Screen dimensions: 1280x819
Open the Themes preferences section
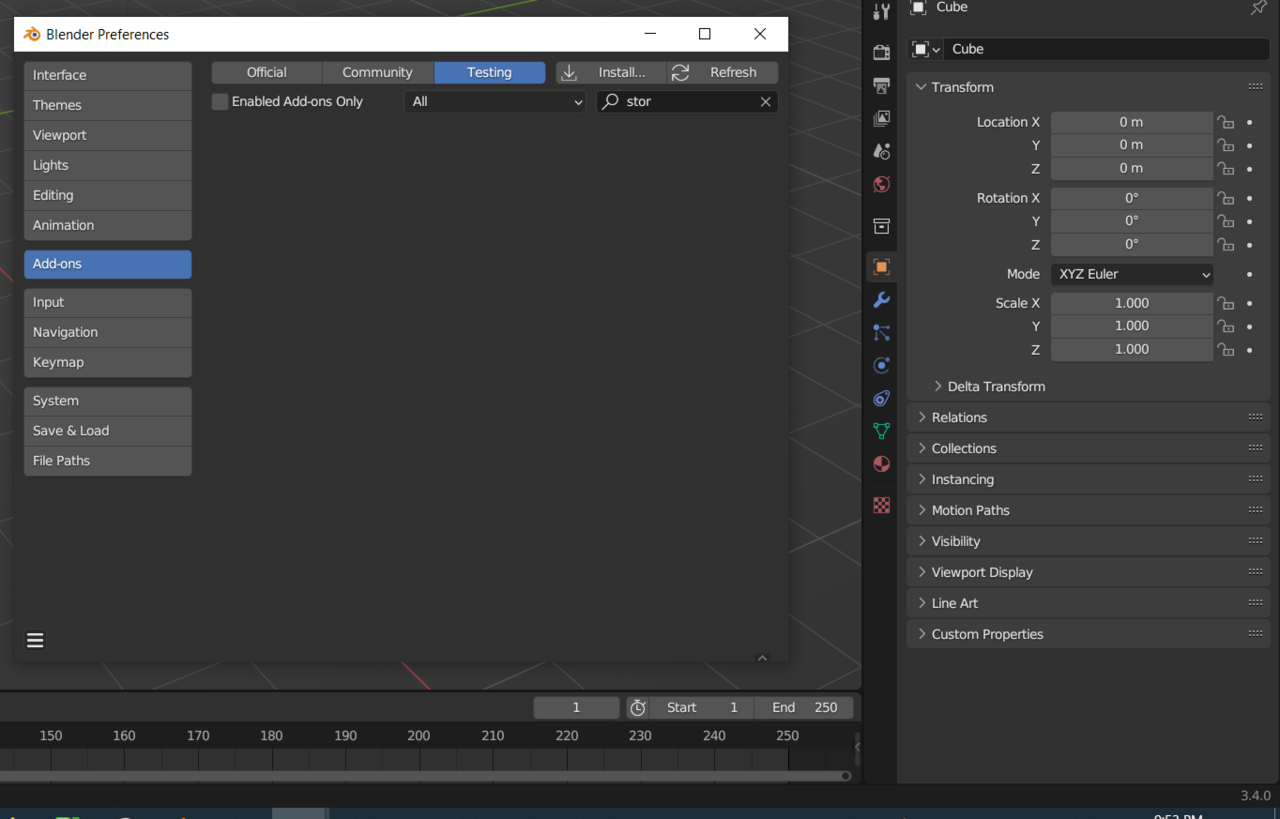pyautogui.click(x=108, y=105)
